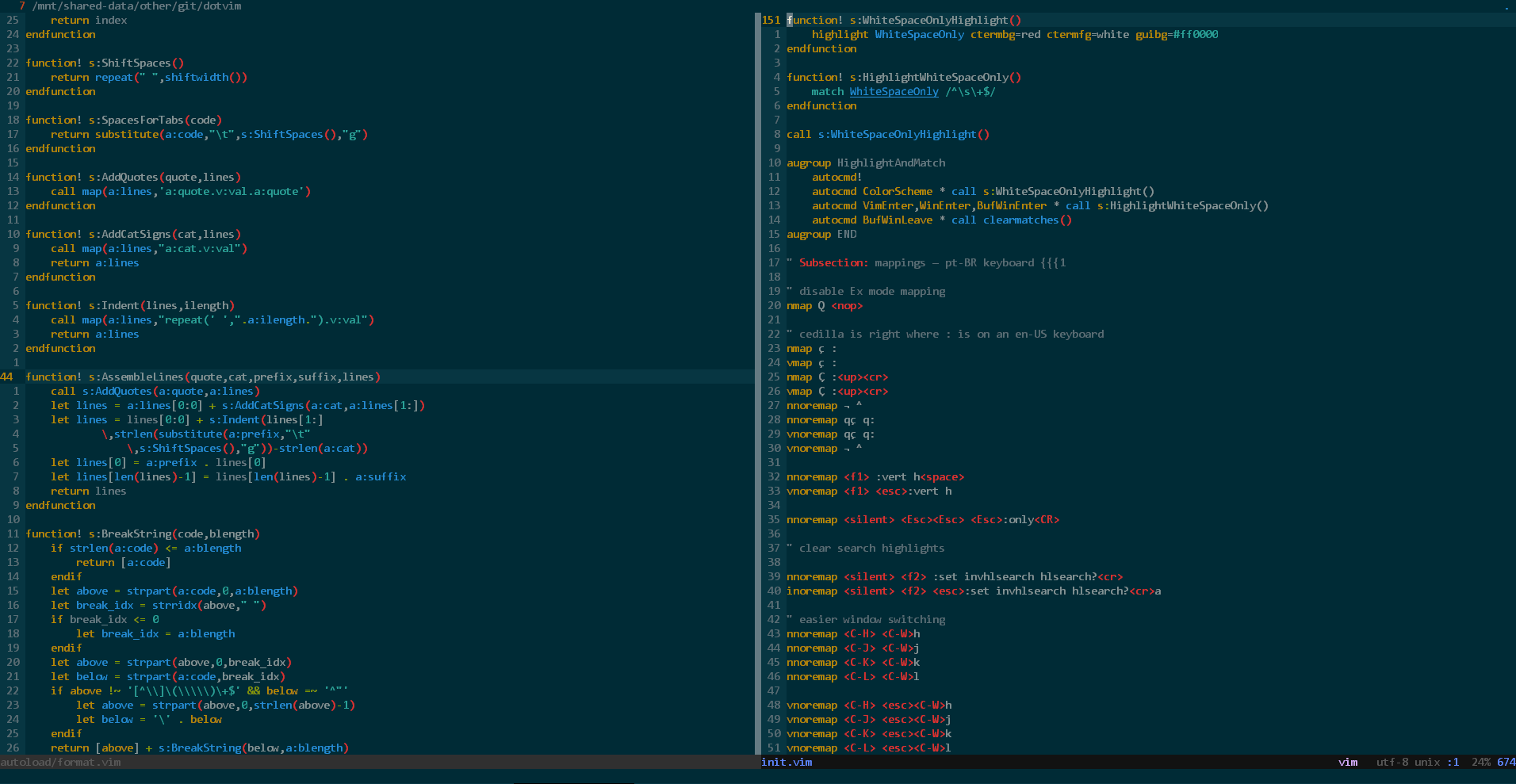Click 'let below = strpart(a:code,break_idx)' line
The image size is (1516, 784).
[x=168, y=676]
